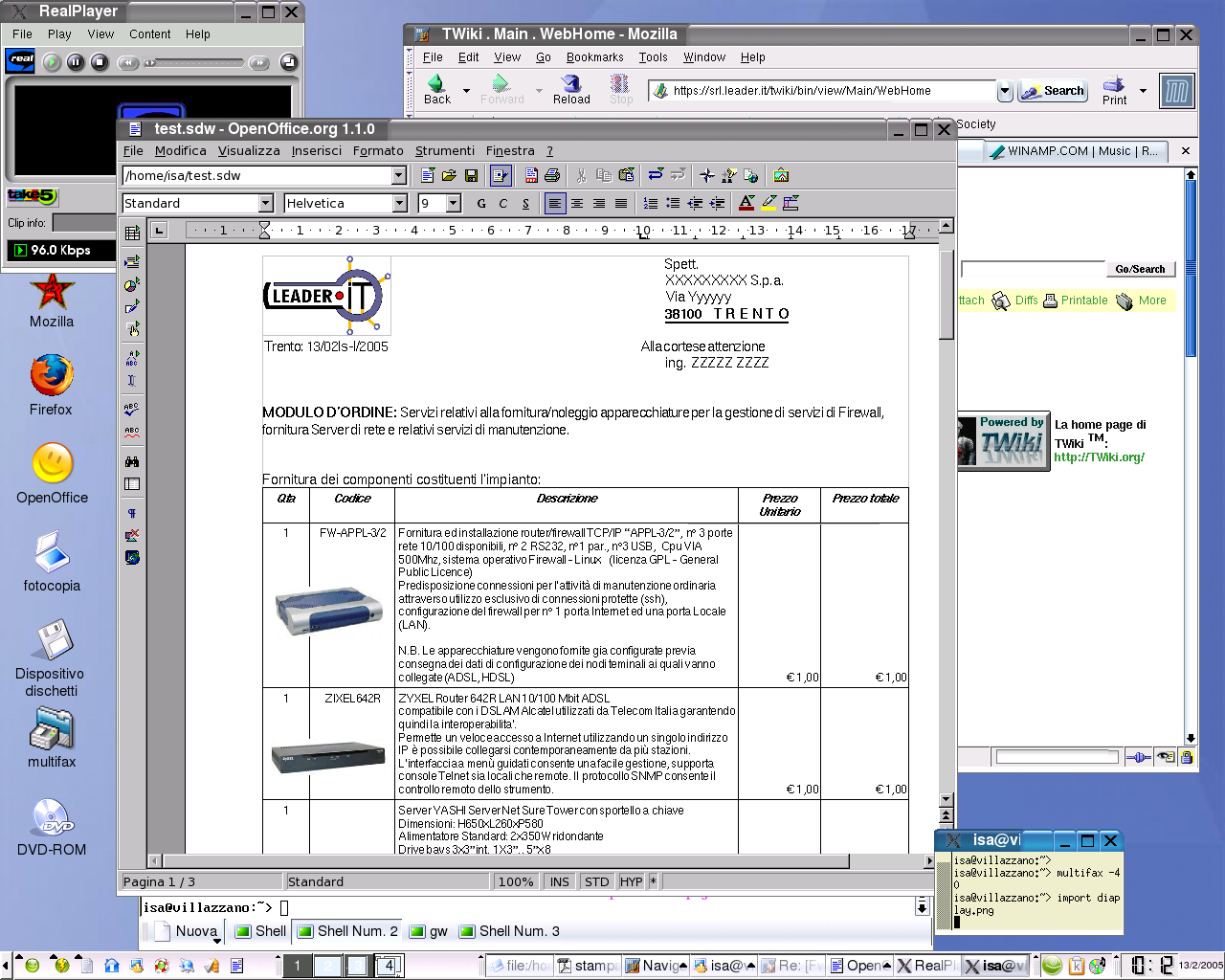Click the Open file icon in OpenOffice

click(x=450, y=175)
